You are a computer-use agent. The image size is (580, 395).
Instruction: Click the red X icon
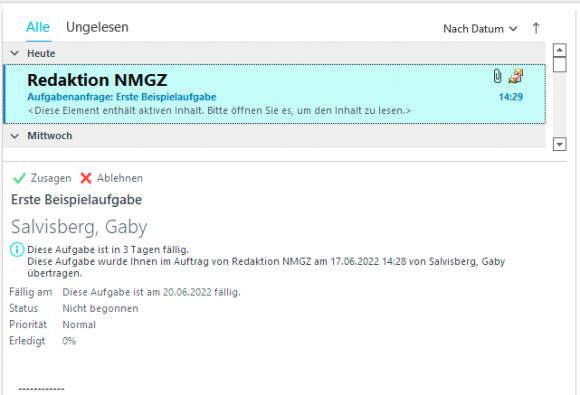pyautogui.click(x=86, y=178)
